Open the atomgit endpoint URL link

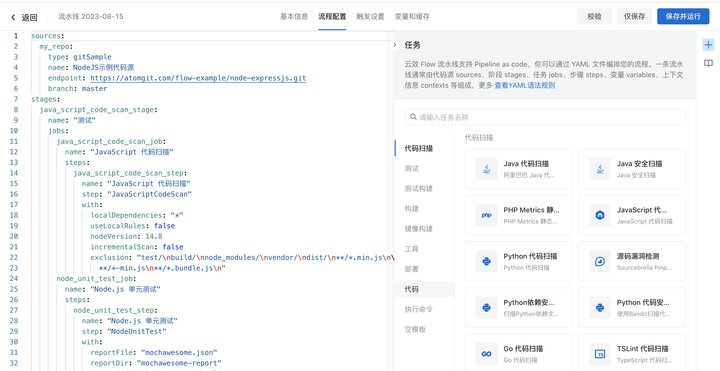coord(198,78)
